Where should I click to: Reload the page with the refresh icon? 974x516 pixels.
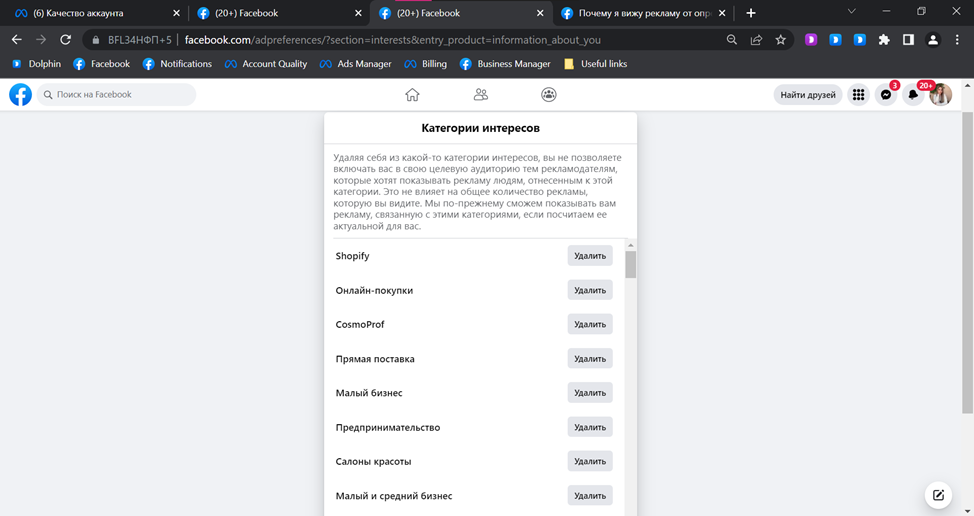coord(65,40)
